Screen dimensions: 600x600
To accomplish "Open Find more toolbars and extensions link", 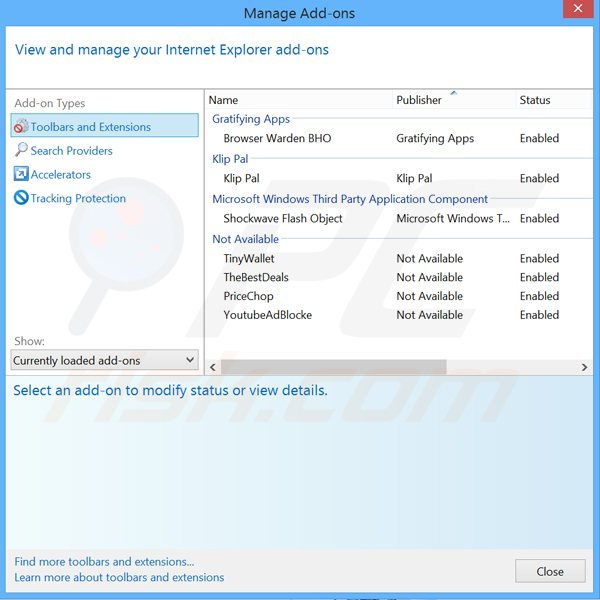I will (104, 562).
